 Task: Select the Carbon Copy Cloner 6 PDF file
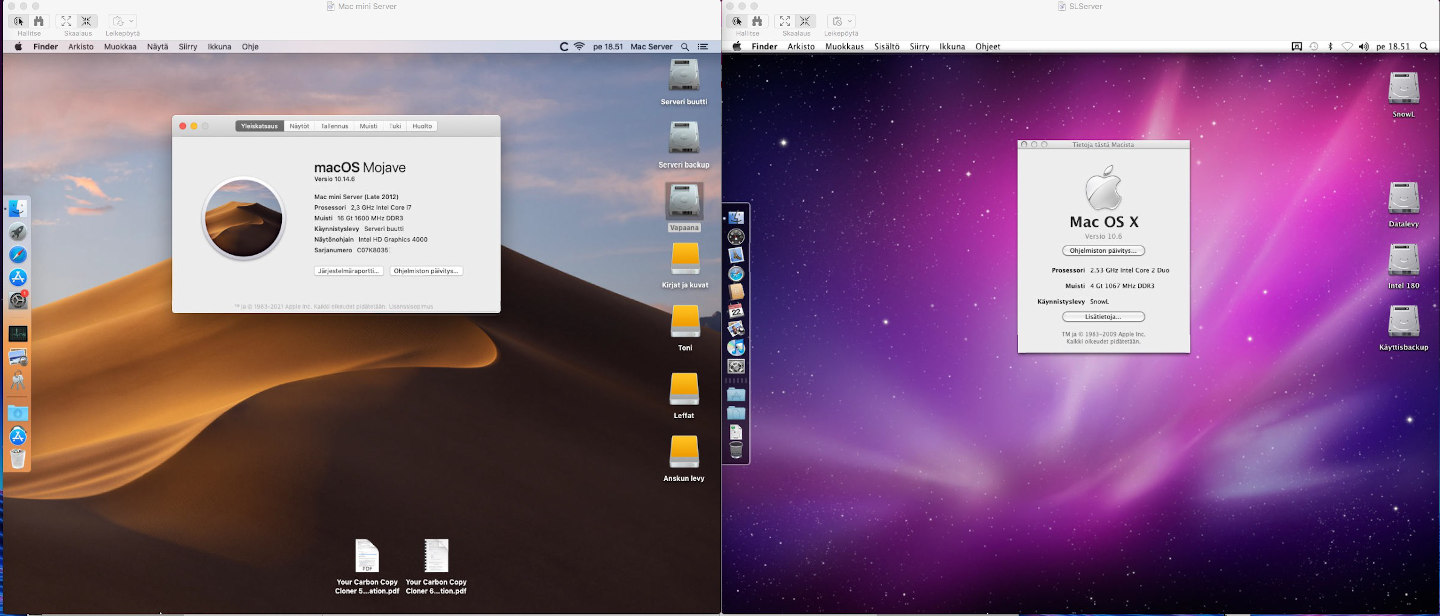pos(436,556)
